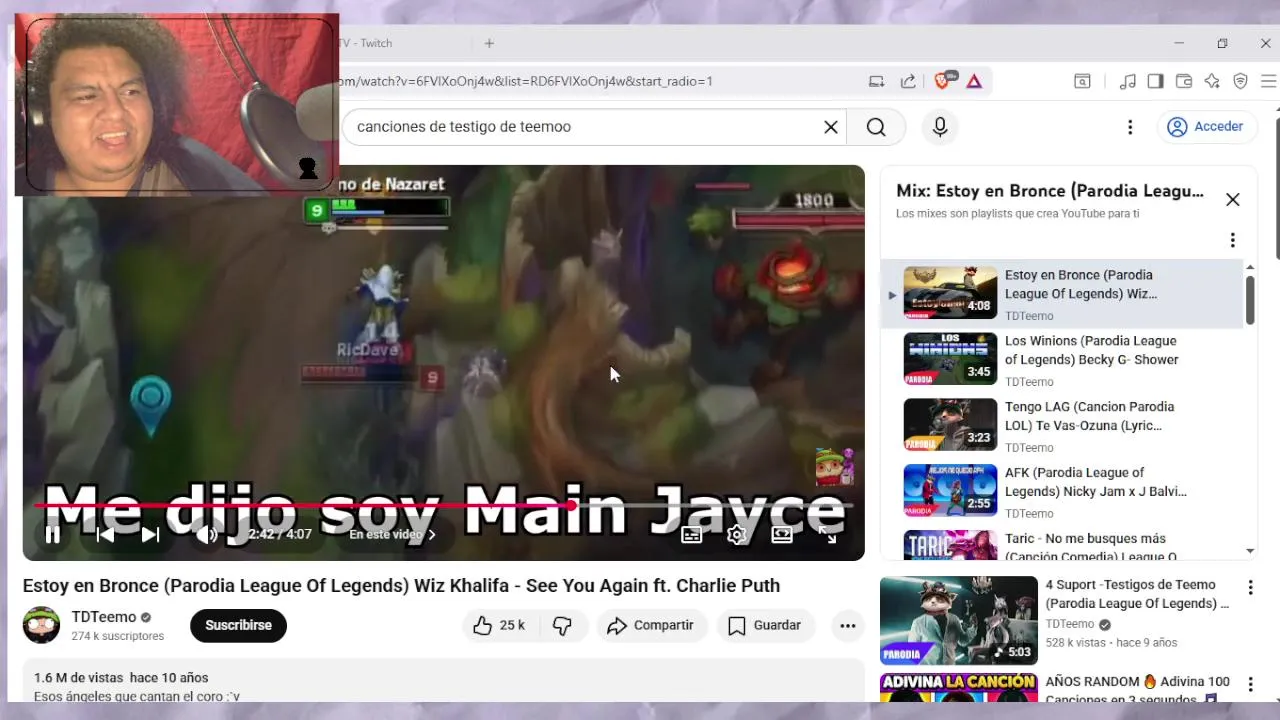Screen dimensions: 1280x720
Task: Close the Mix playlist panel
Action: point(1233,199)
